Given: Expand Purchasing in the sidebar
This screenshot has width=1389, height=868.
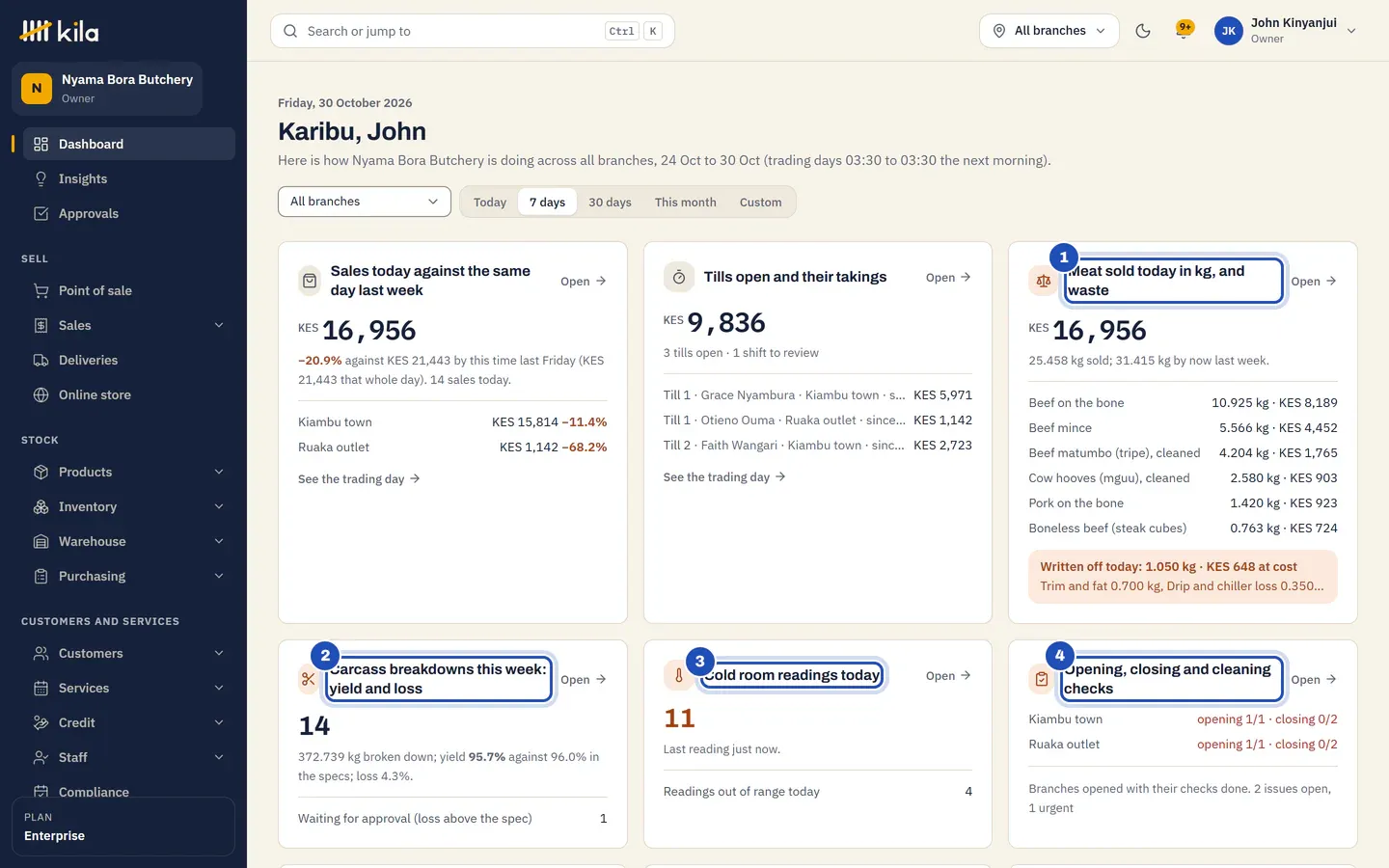Looking at the screenshot, I should [129, 576].
